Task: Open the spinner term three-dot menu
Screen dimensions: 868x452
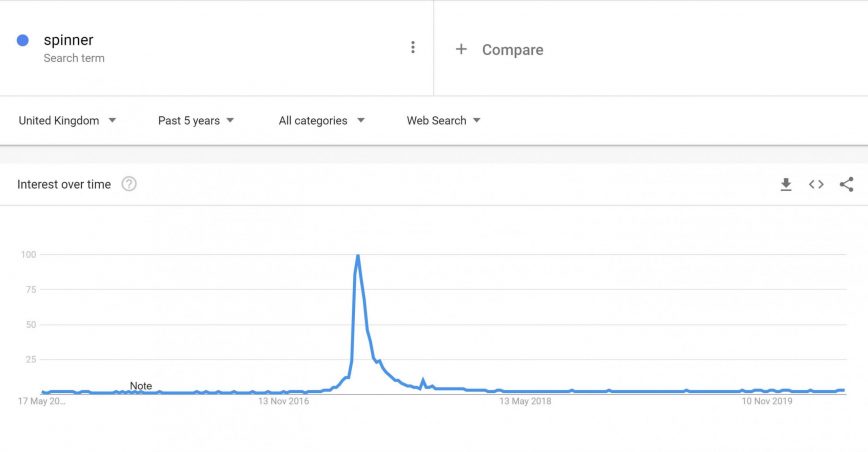Action: tap(412, 47)
